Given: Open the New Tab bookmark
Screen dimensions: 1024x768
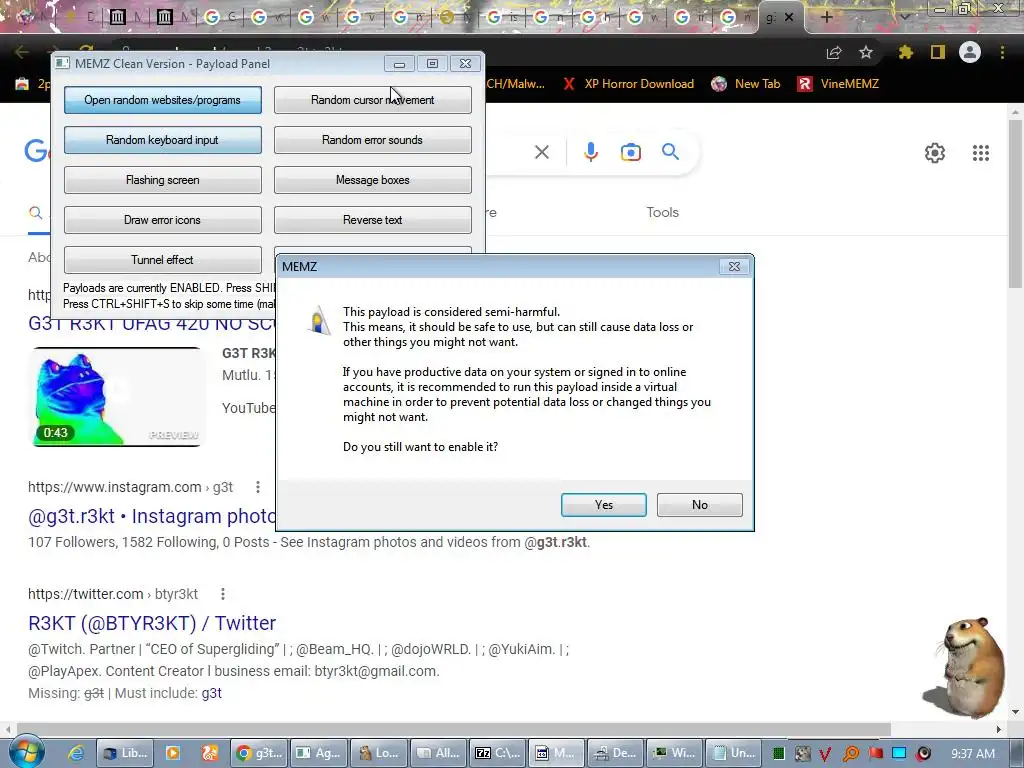Looking at the screenshot, I should point(746,84).
